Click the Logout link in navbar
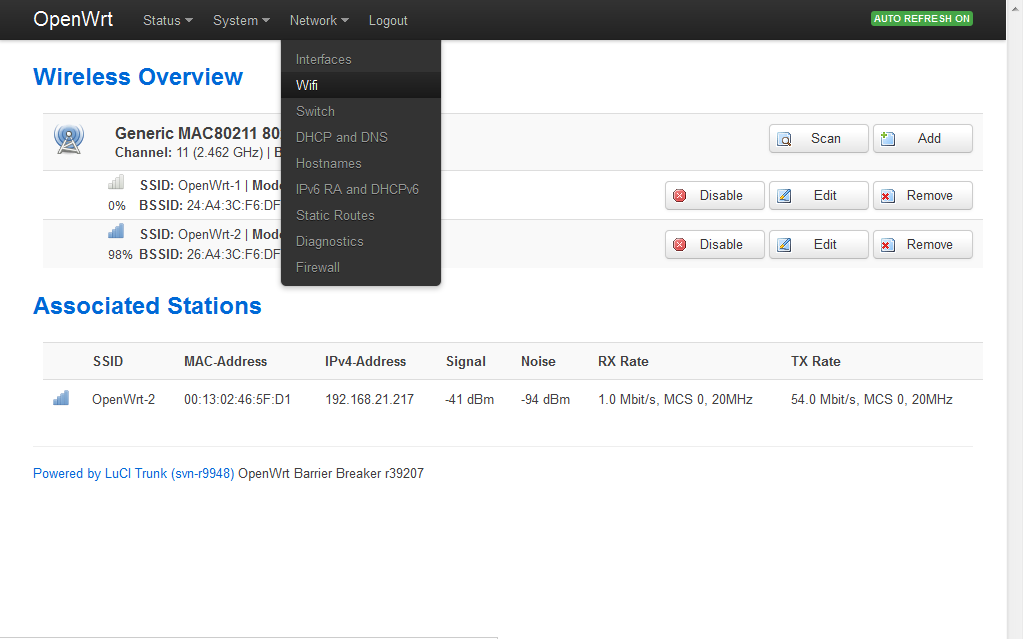Screen dimensions: 1023x639 point(388,20)
